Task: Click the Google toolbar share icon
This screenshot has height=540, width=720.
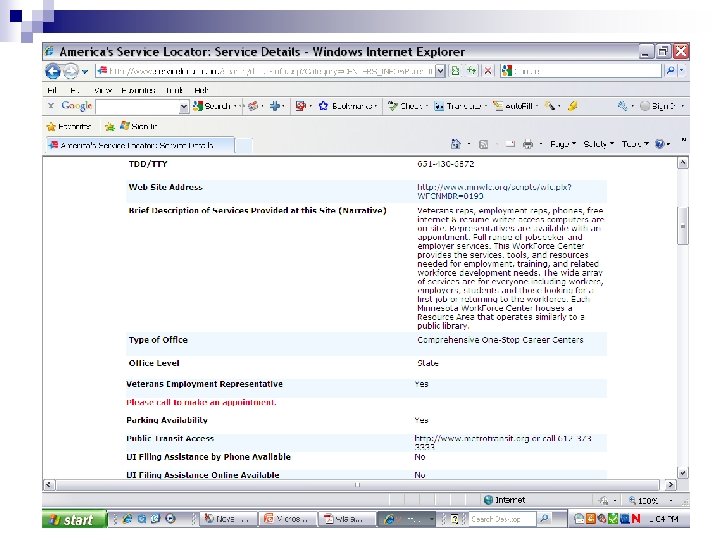Action: 253,106
